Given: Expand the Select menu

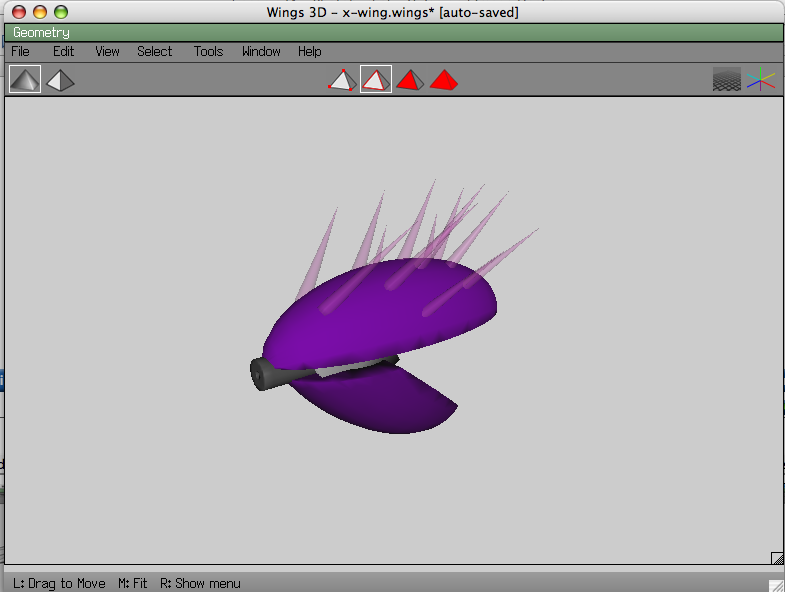Looking at the screenshot, I should [155, 51].
